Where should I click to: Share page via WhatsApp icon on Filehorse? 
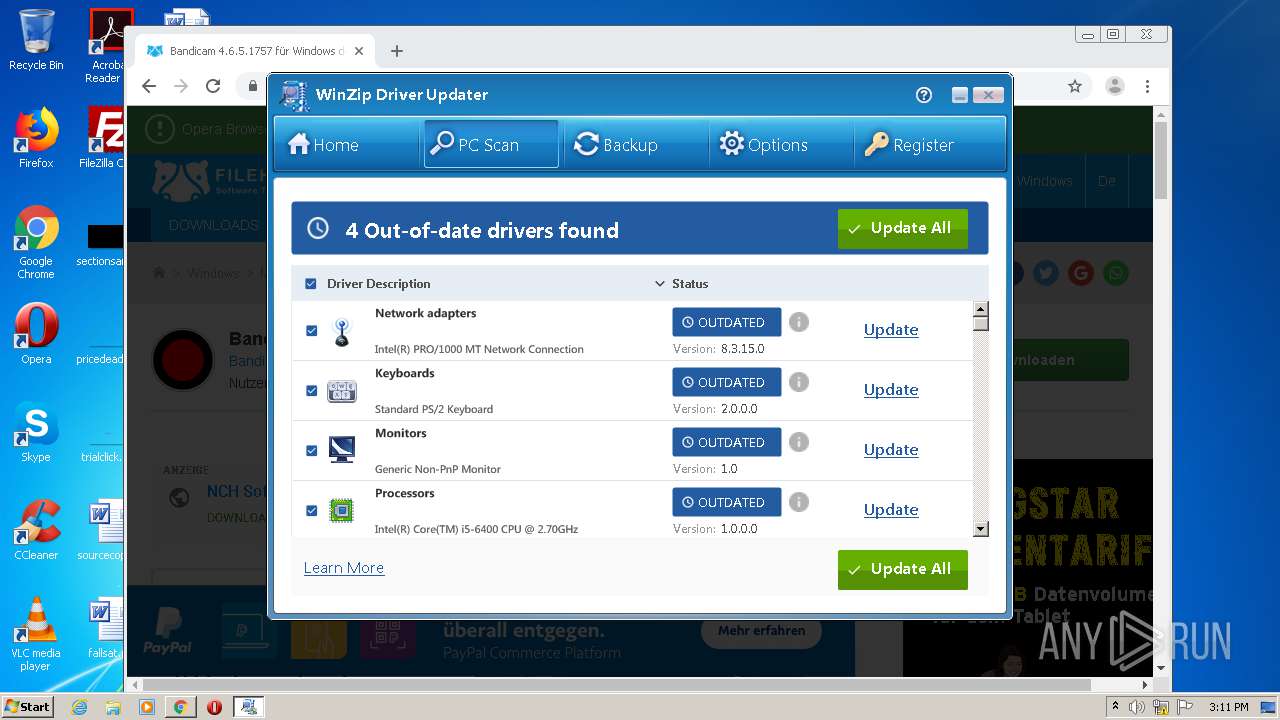[x=1115, y=273]
